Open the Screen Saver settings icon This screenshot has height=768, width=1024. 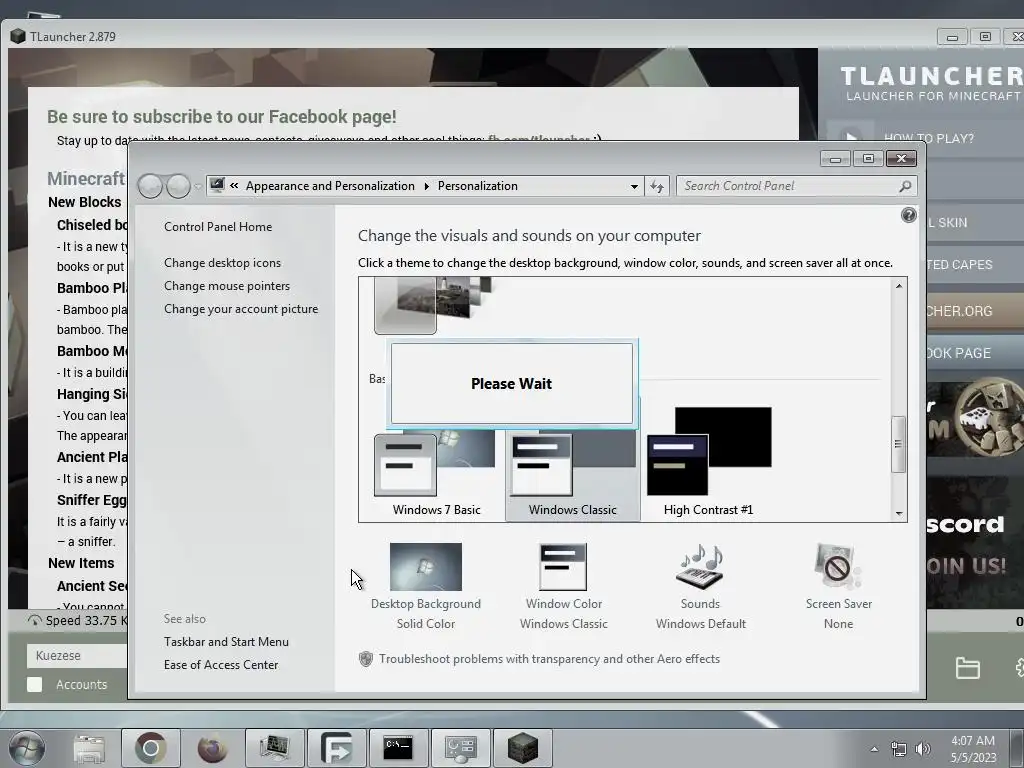point(838,567)
